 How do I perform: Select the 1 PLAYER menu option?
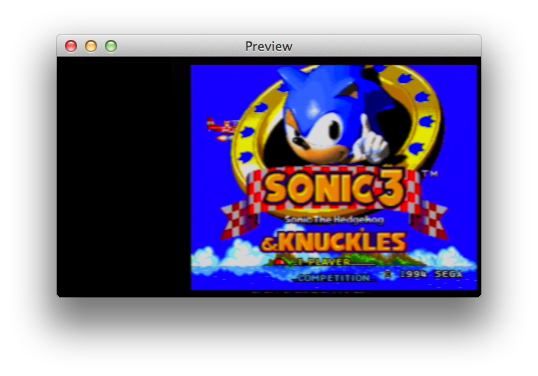point(324,262)
